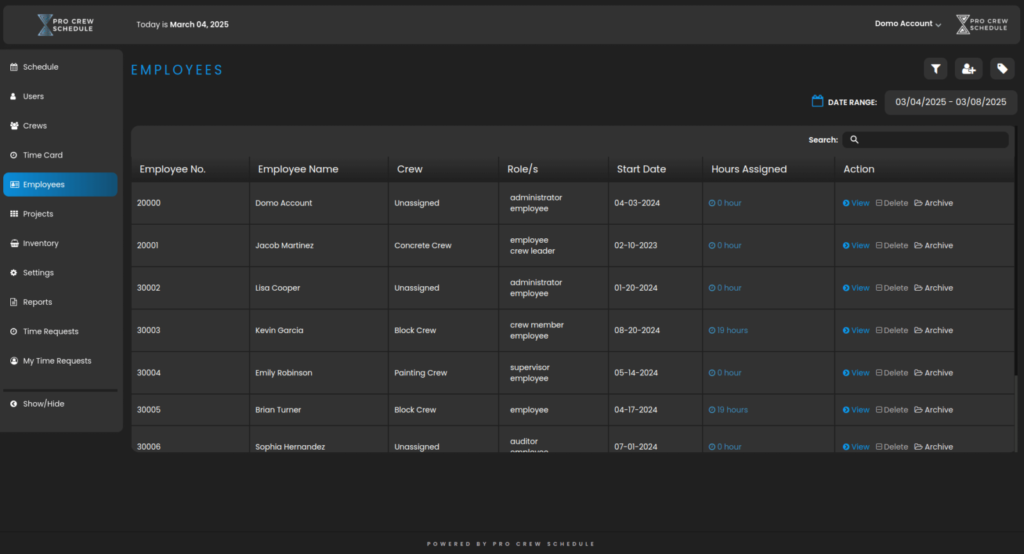Click clock icon in Kevin Garcia's hours
The width and height of the screenshot is (1024, 554).
pos(712,330)
